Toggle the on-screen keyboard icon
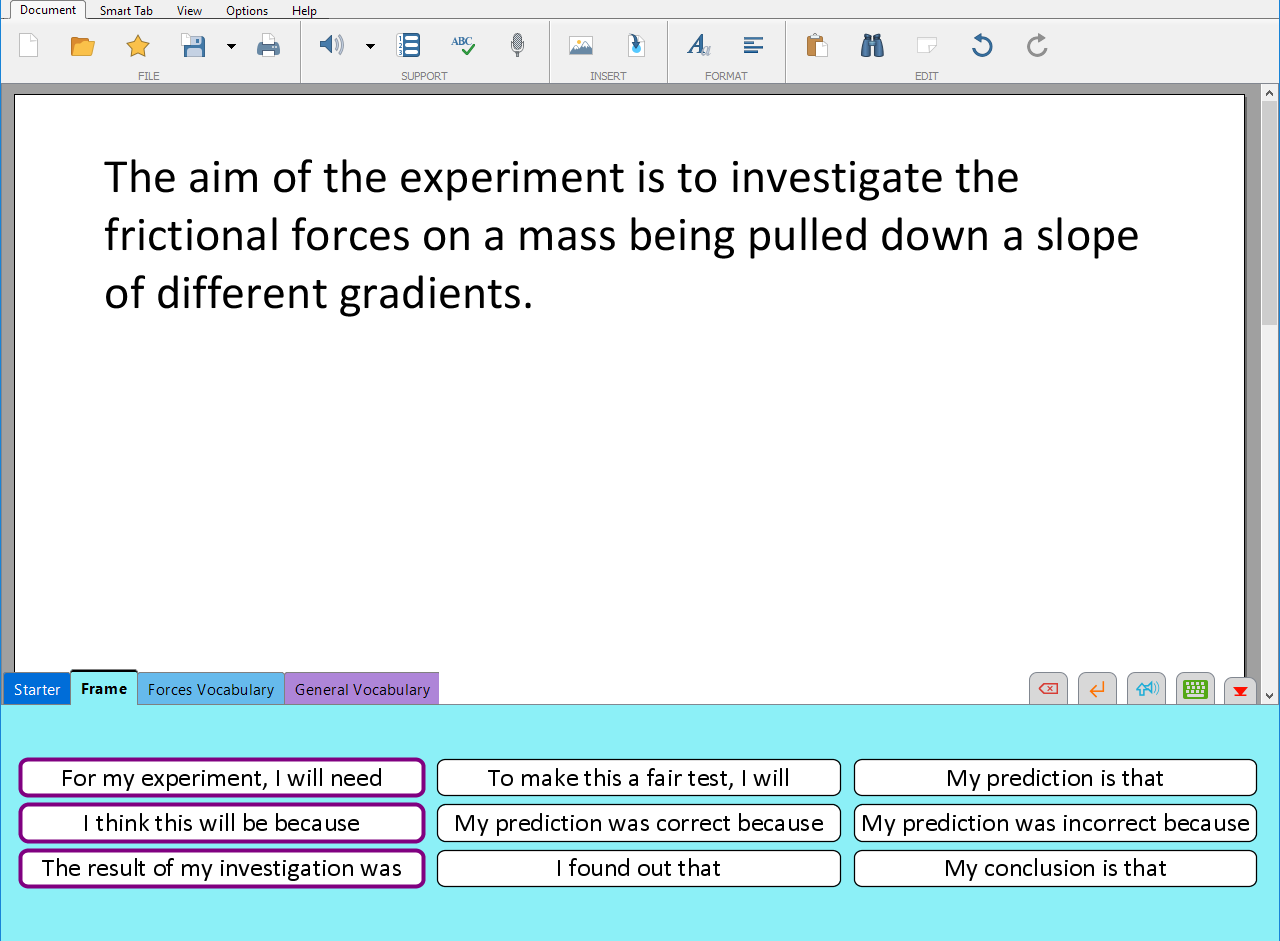The image size is (1280, 941). pos(1195,689)
